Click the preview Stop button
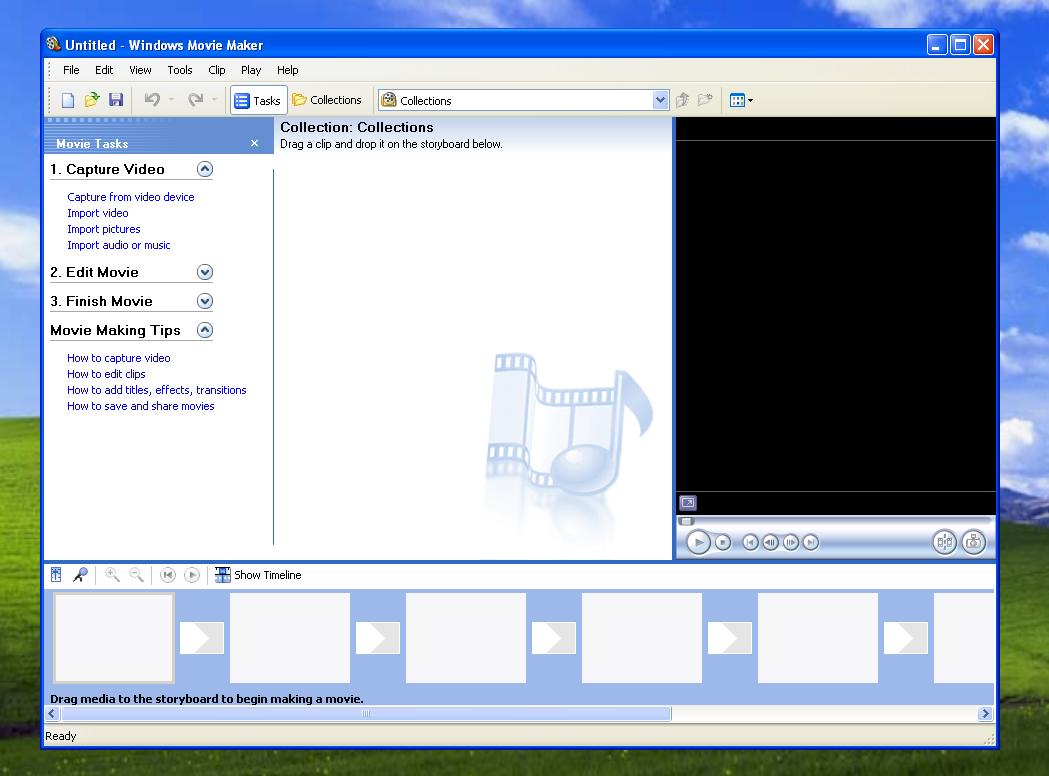Screen dimensions: 1049x776 pyautogui.click(x=723, y=543)
